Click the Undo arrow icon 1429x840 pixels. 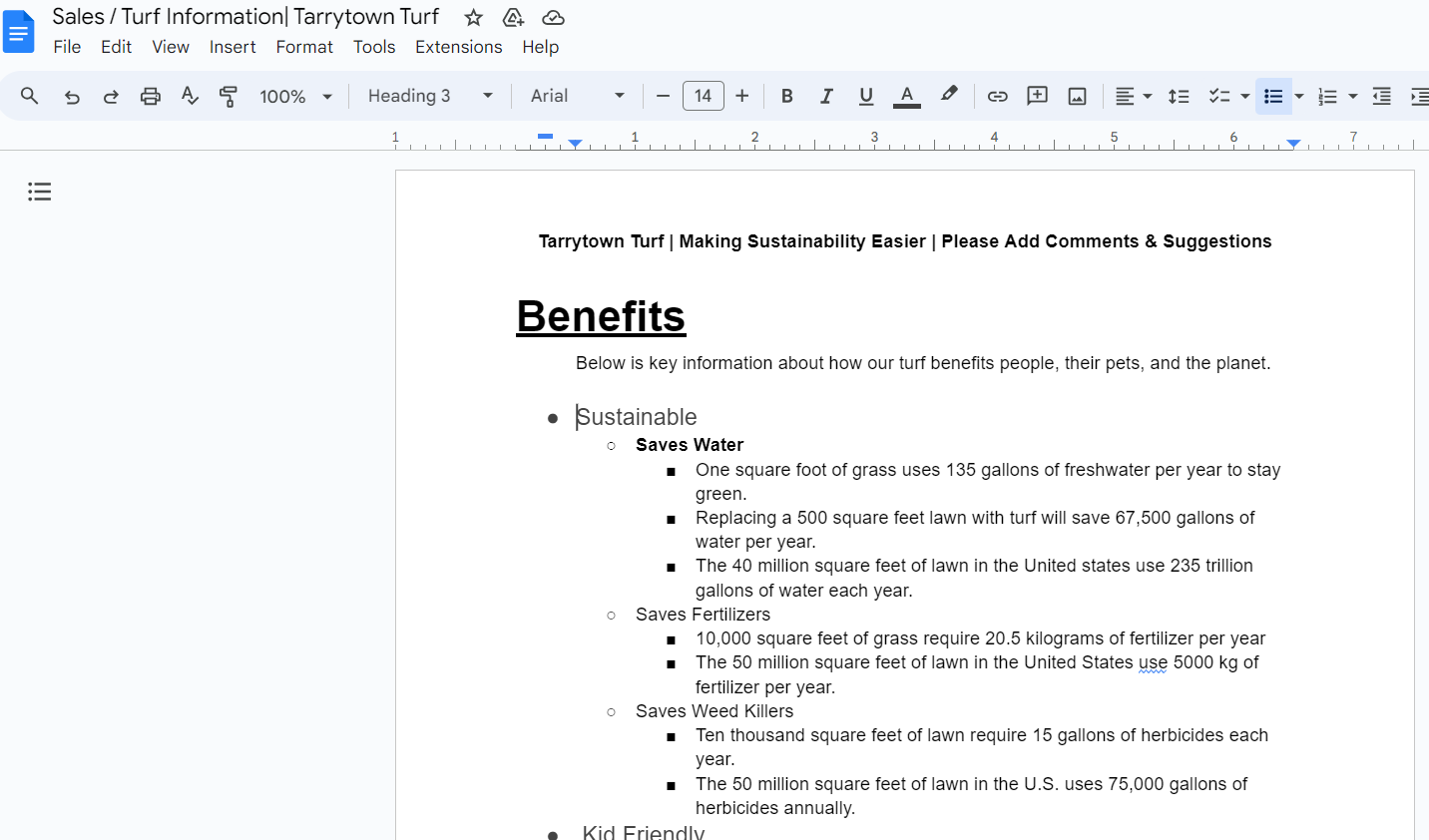72,96
